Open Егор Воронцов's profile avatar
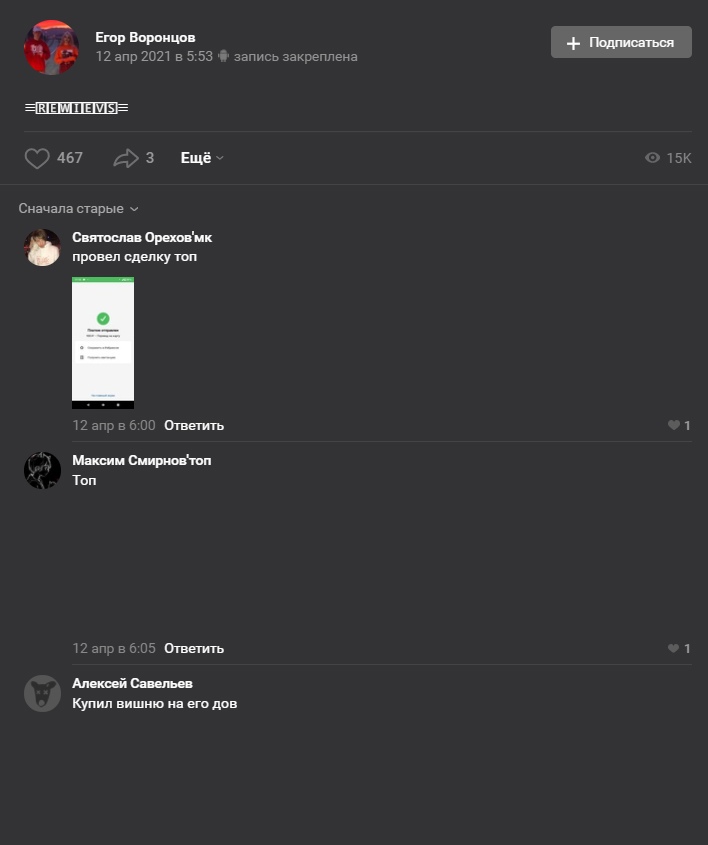This screenshot has height=845, width=708. [x=52, y=47]
